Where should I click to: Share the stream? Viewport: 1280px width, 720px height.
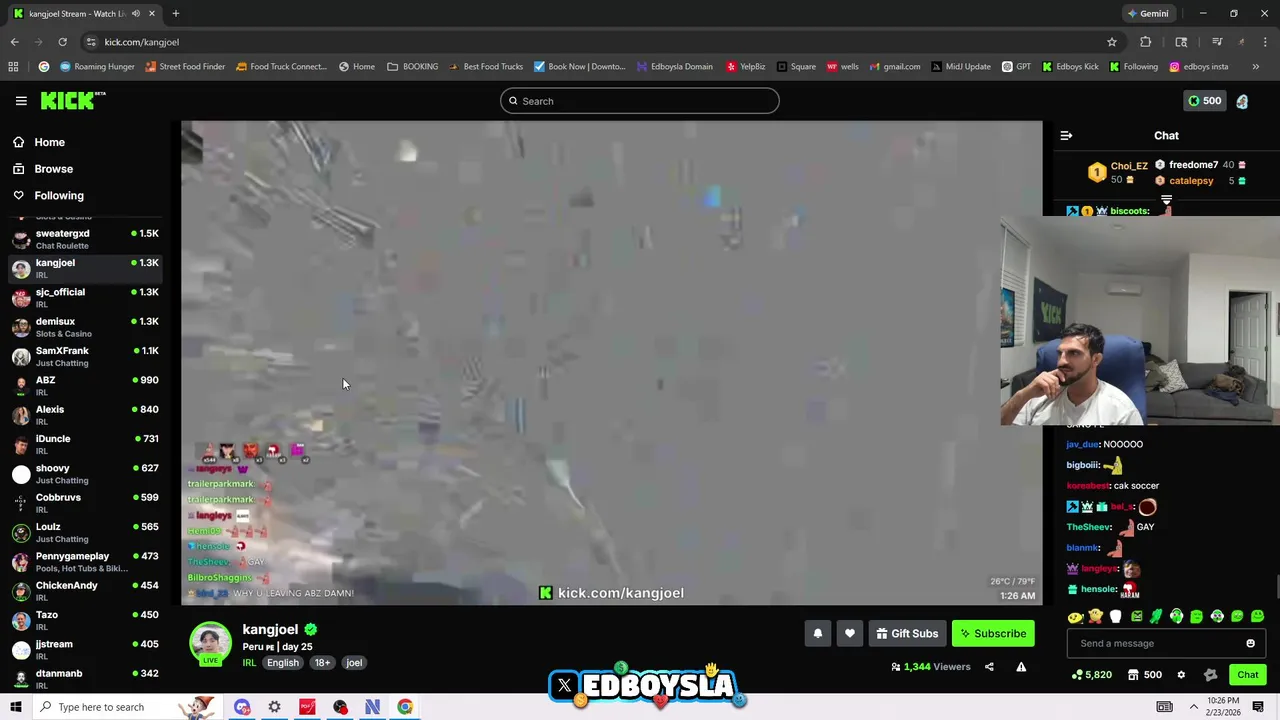pos(989,667)
